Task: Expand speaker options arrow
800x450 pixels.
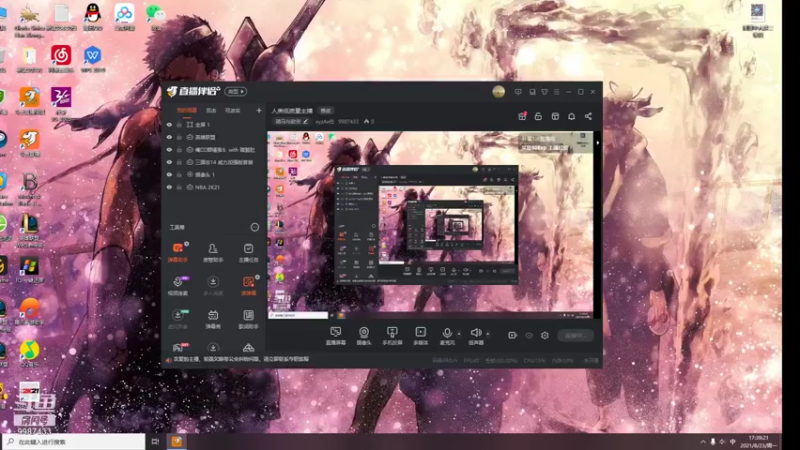Action: click(x=488, y=334)
